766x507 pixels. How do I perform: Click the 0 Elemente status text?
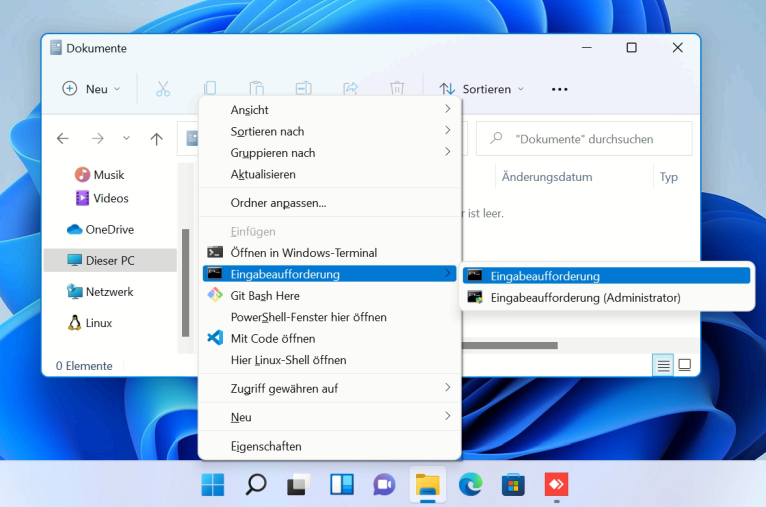[x=84, y=366]
